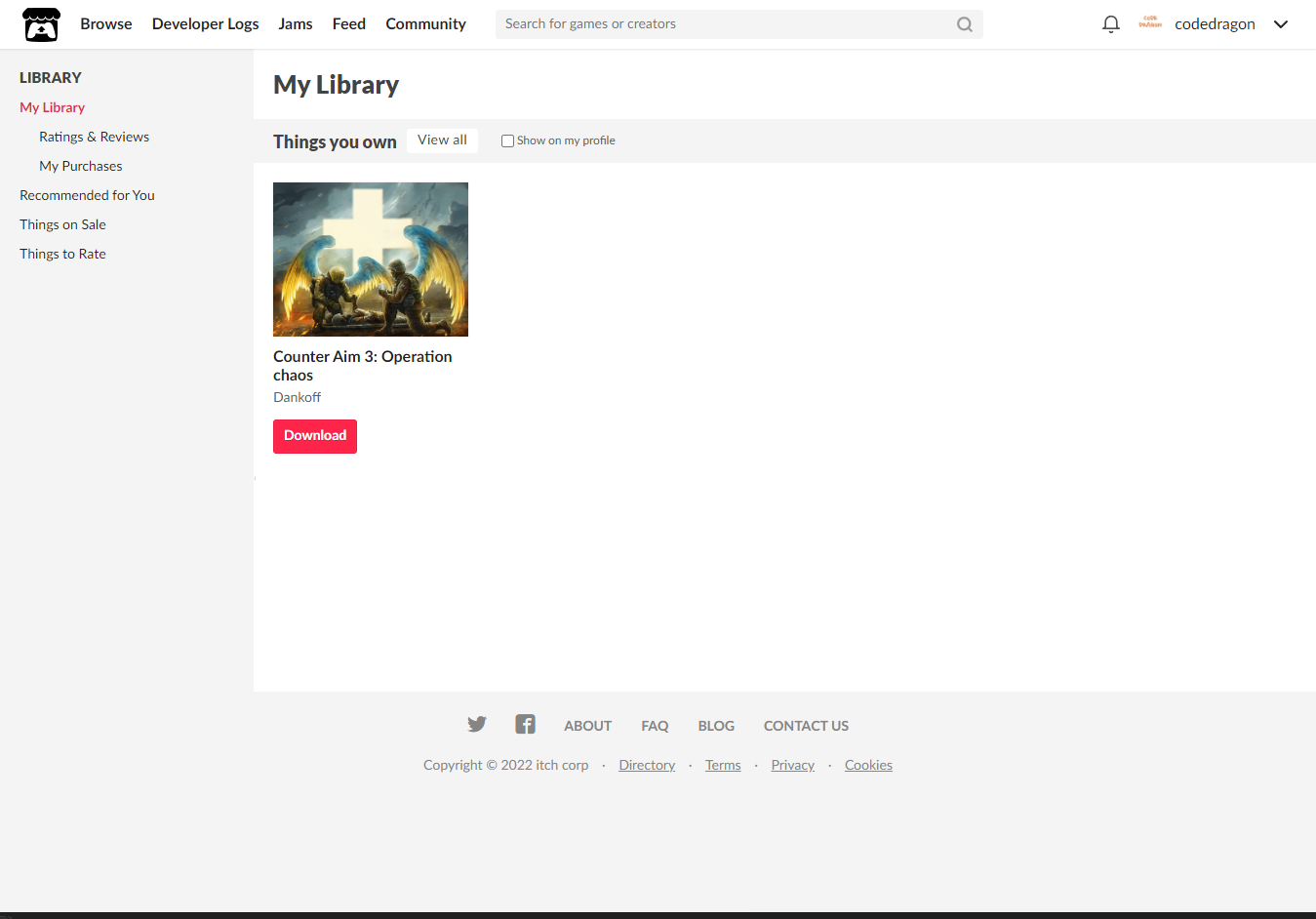This screenshot has height=919, width=1316.
Task: Select My Library in sidebar
Action: pyautogui.click(x=53, y=107)
